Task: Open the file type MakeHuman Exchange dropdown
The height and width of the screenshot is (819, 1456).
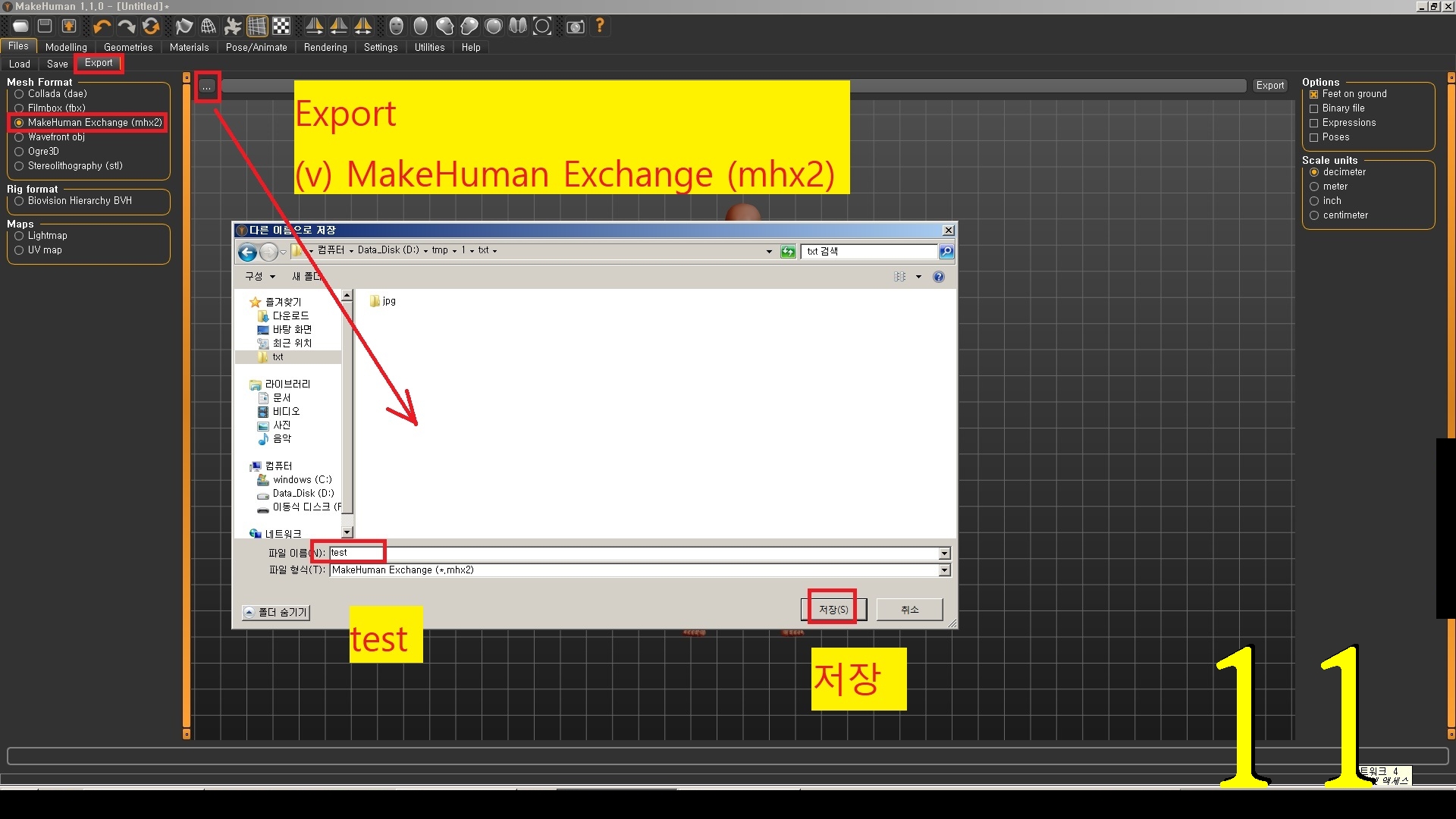Action: (945, 570)
